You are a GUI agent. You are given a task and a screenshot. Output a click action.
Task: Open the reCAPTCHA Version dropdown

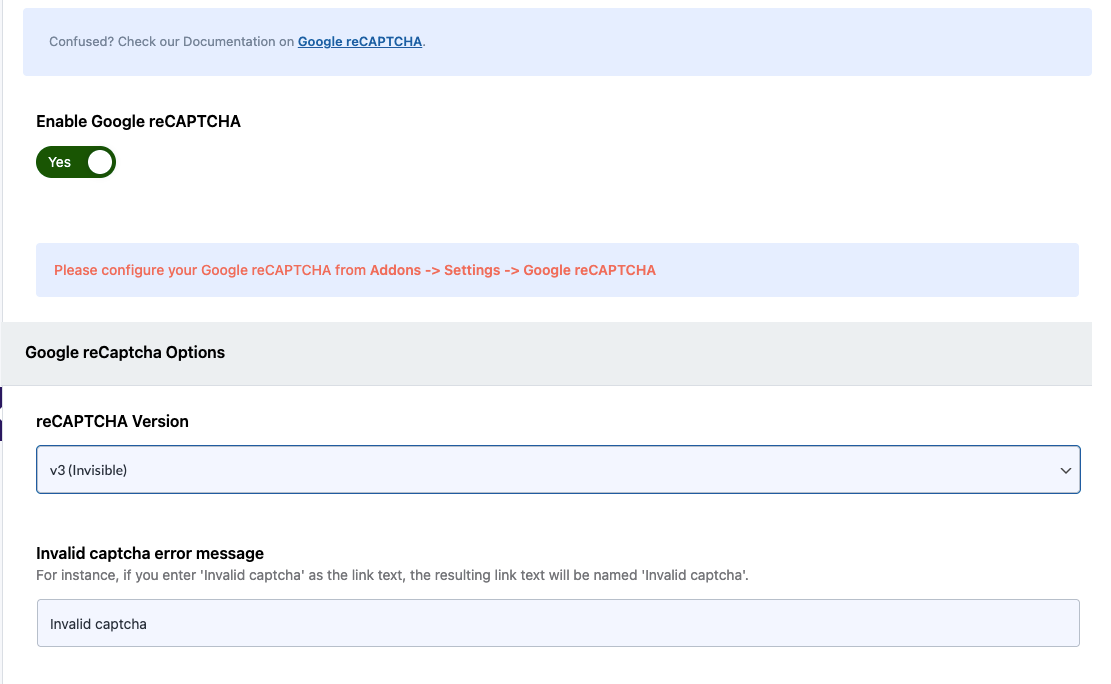click(x=558, y=470)
